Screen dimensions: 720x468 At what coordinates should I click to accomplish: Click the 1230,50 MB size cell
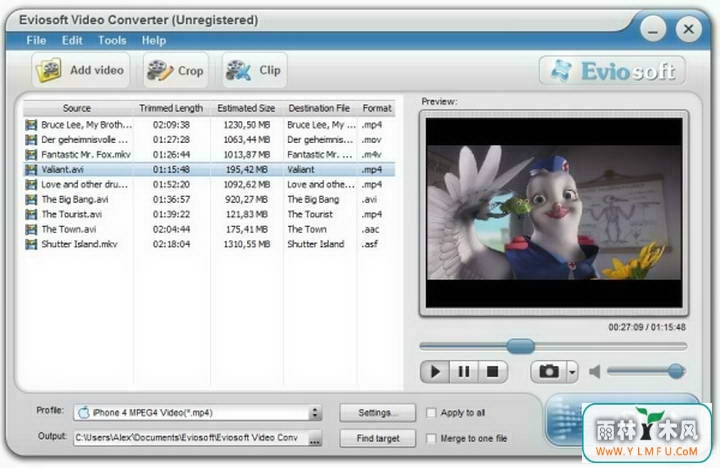click(x=247, y=125)
